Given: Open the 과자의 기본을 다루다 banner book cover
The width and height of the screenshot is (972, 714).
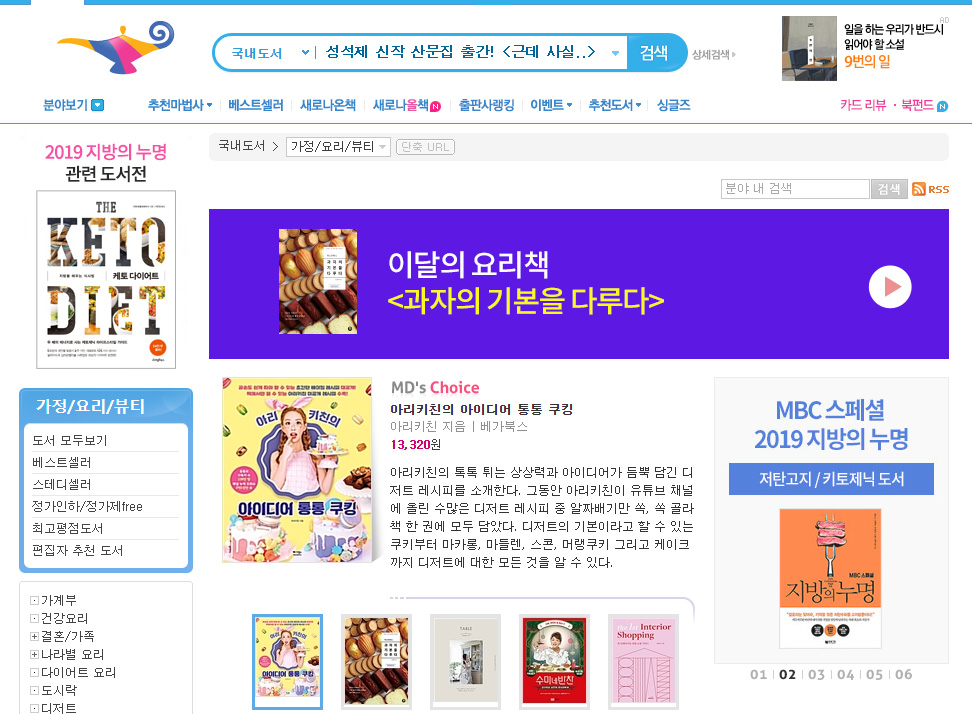Looking at the screenshot, I should point(318,281).
